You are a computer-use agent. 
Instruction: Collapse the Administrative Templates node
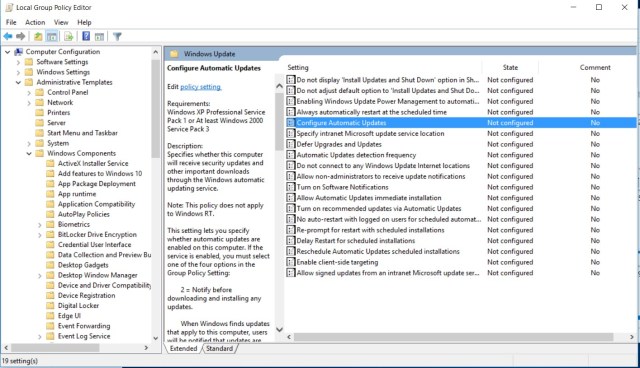tap(18, 82)
